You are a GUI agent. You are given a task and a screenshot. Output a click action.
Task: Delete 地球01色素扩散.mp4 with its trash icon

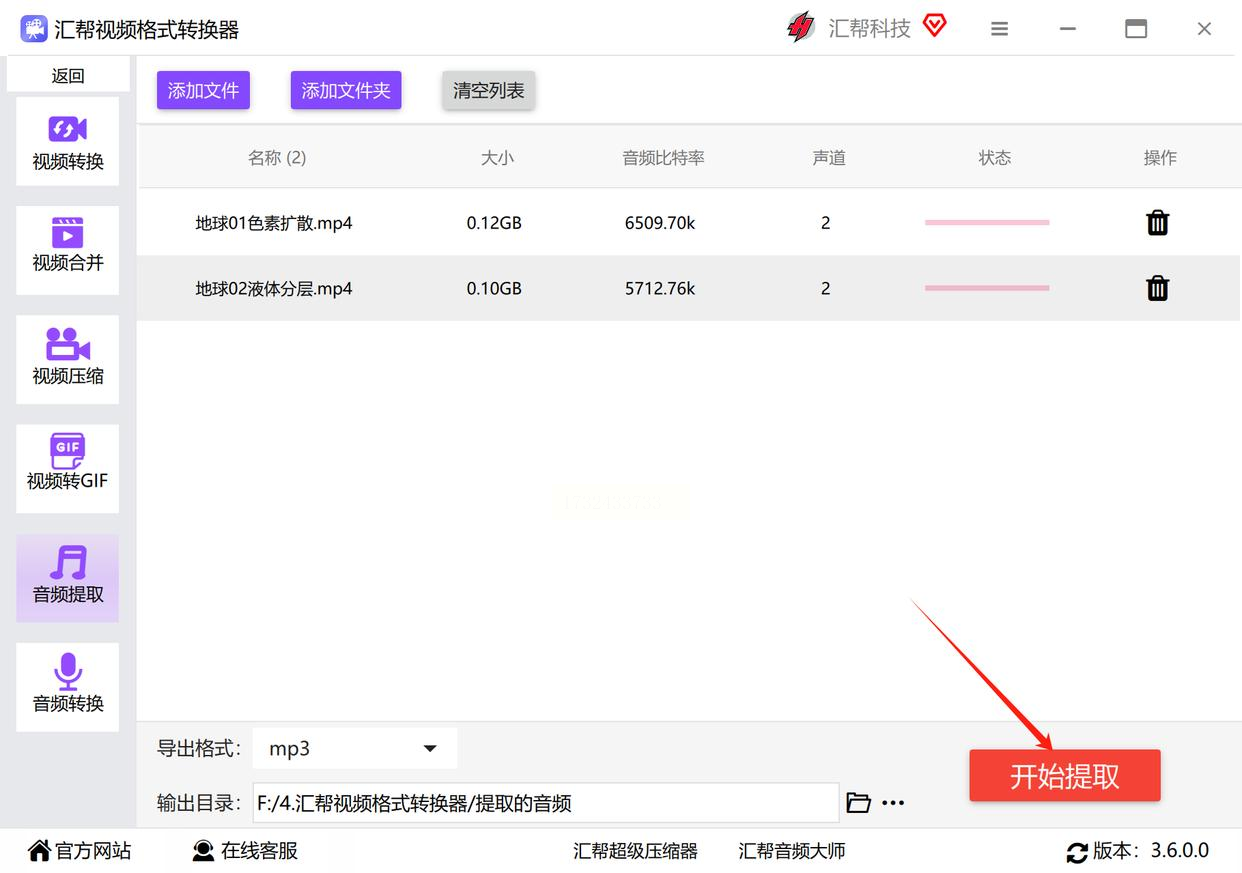pyautogui.click(x=1157, y=222)
